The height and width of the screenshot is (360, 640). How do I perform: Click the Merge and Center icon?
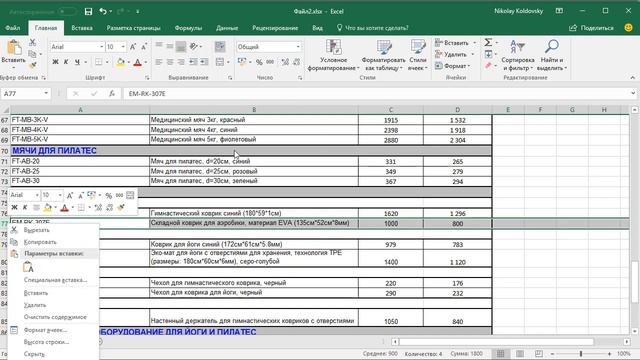[220, 62]
